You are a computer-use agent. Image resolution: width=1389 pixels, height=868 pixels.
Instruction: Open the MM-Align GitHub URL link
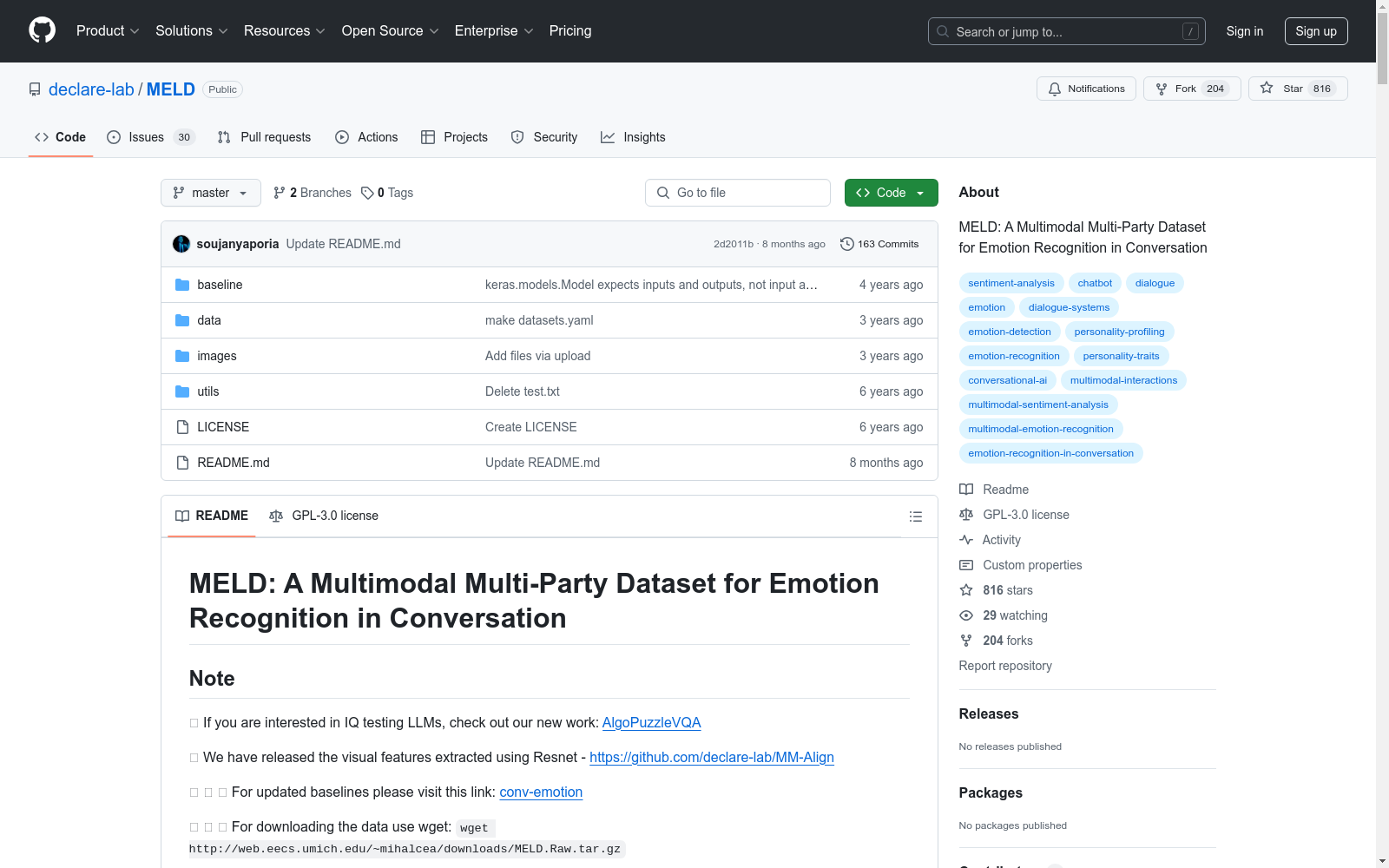pos(712,758)
